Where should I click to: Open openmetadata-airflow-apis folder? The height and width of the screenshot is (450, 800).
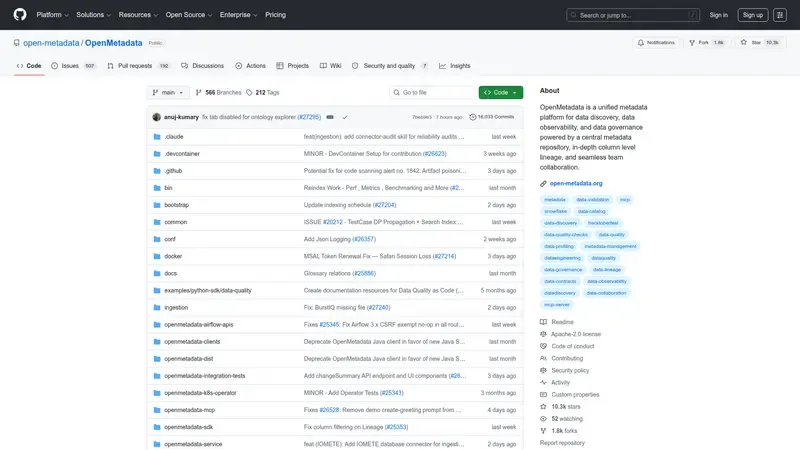(x=198, y=324)
